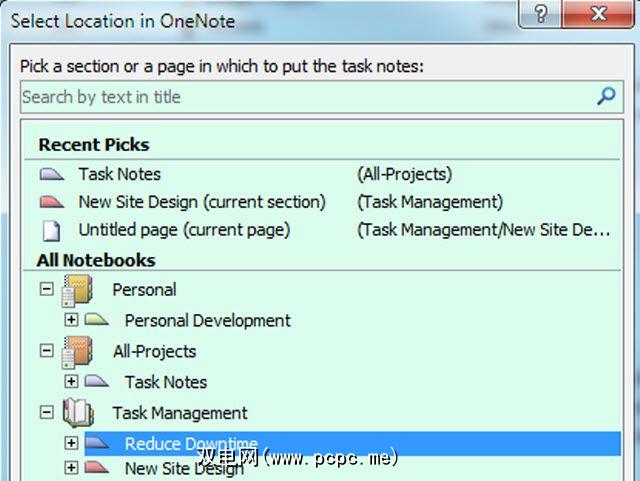Expand the Reduce Downtime section

(x=71, y=443)
